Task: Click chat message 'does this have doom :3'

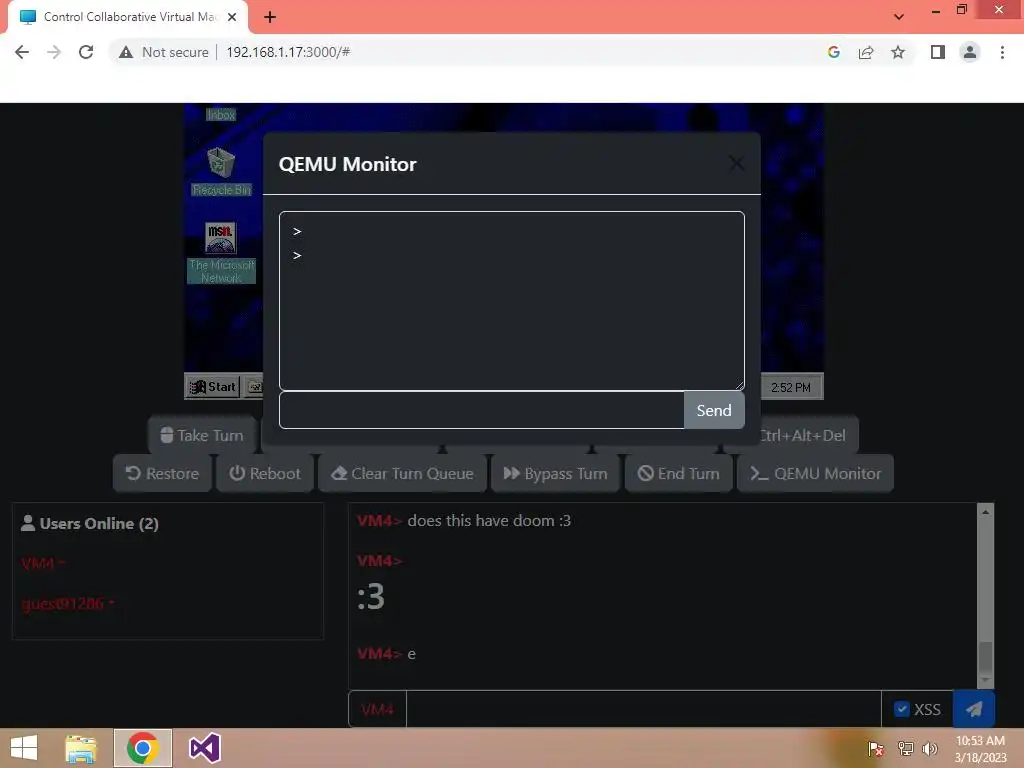Action: tap(489, 520)
